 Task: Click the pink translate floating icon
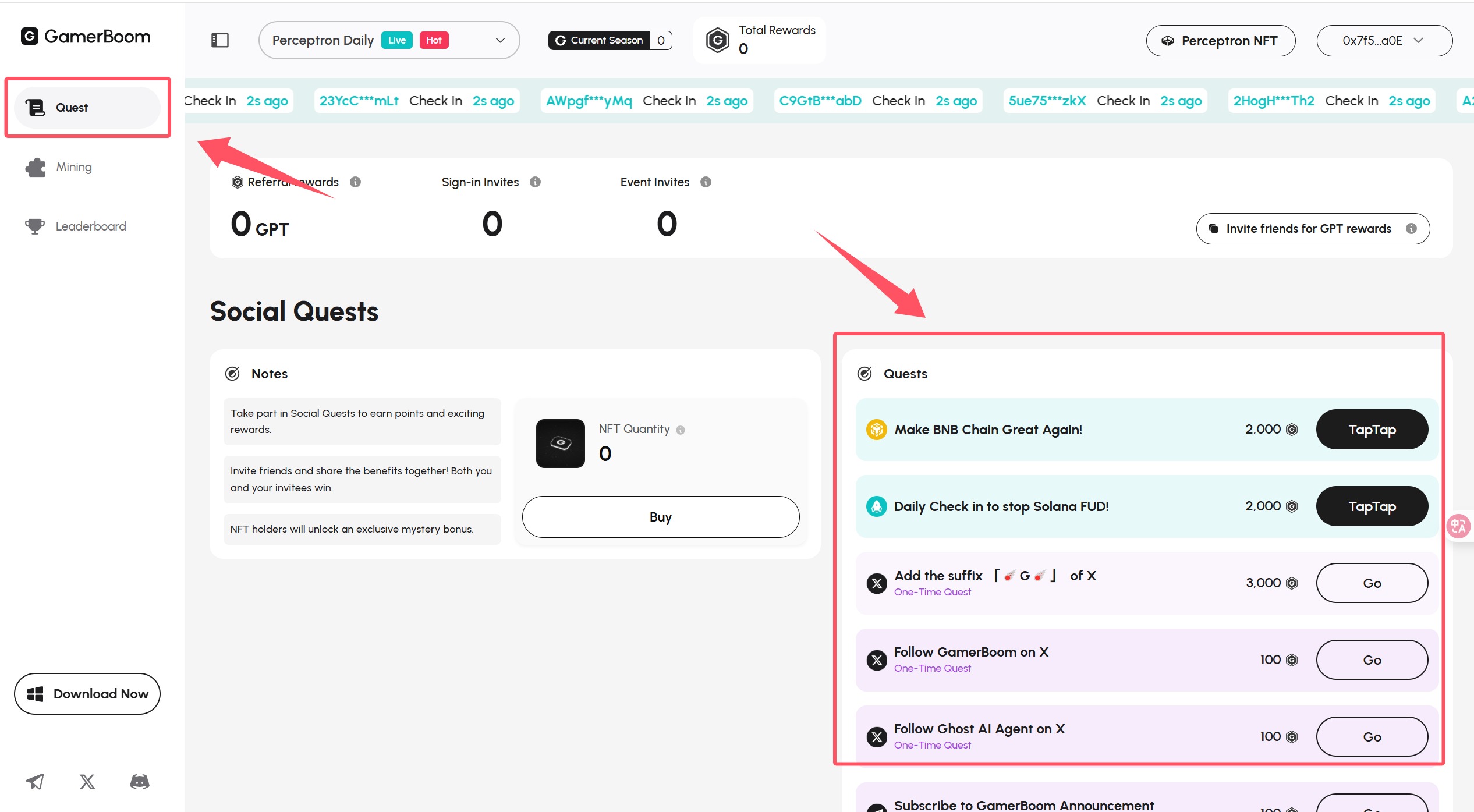coord(1458,526)
